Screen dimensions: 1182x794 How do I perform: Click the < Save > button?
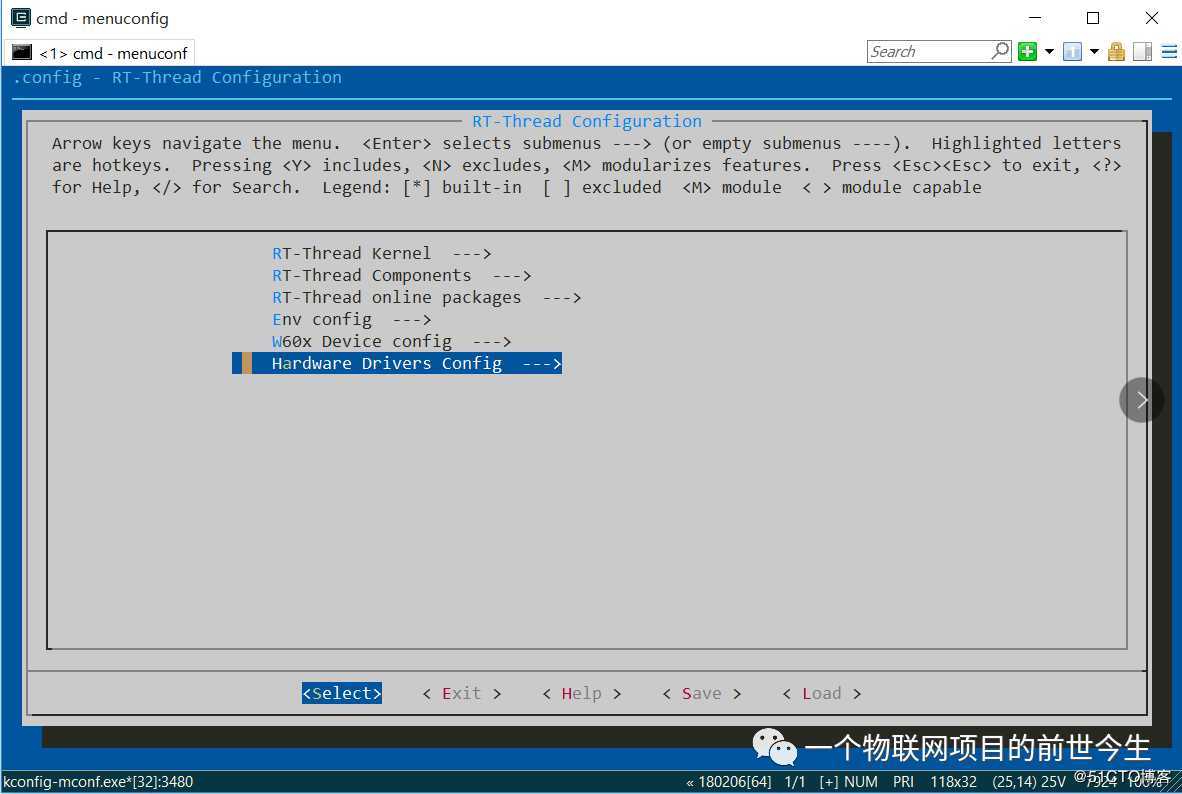[x=701, y=693]
